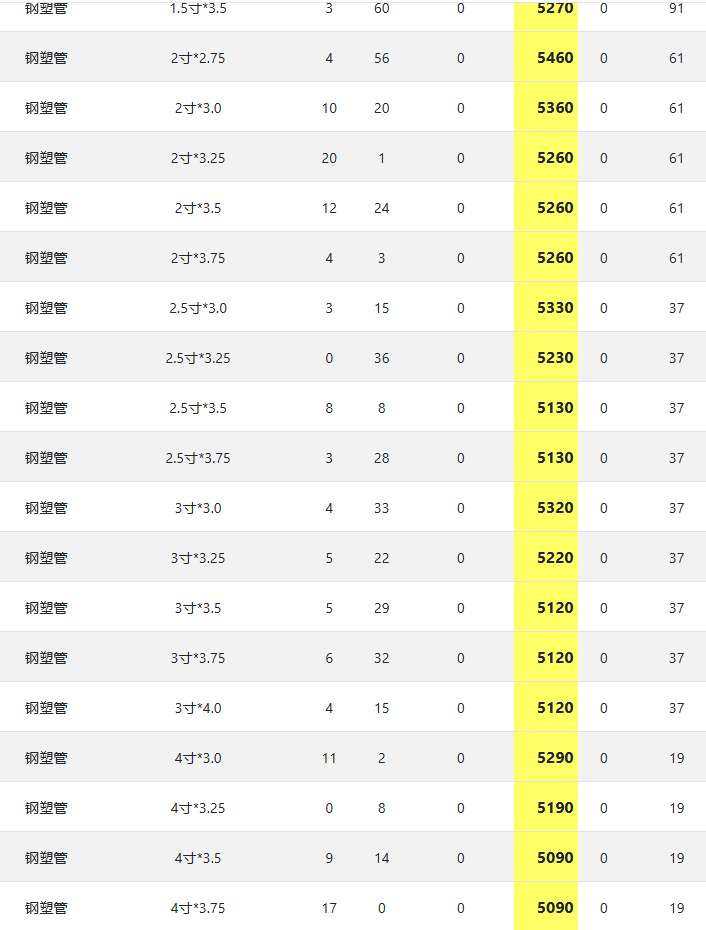Click the 3寸*3.0 specification cell
Image resolution: width=706 pixels, height=930 pixels.
point(198,508)
